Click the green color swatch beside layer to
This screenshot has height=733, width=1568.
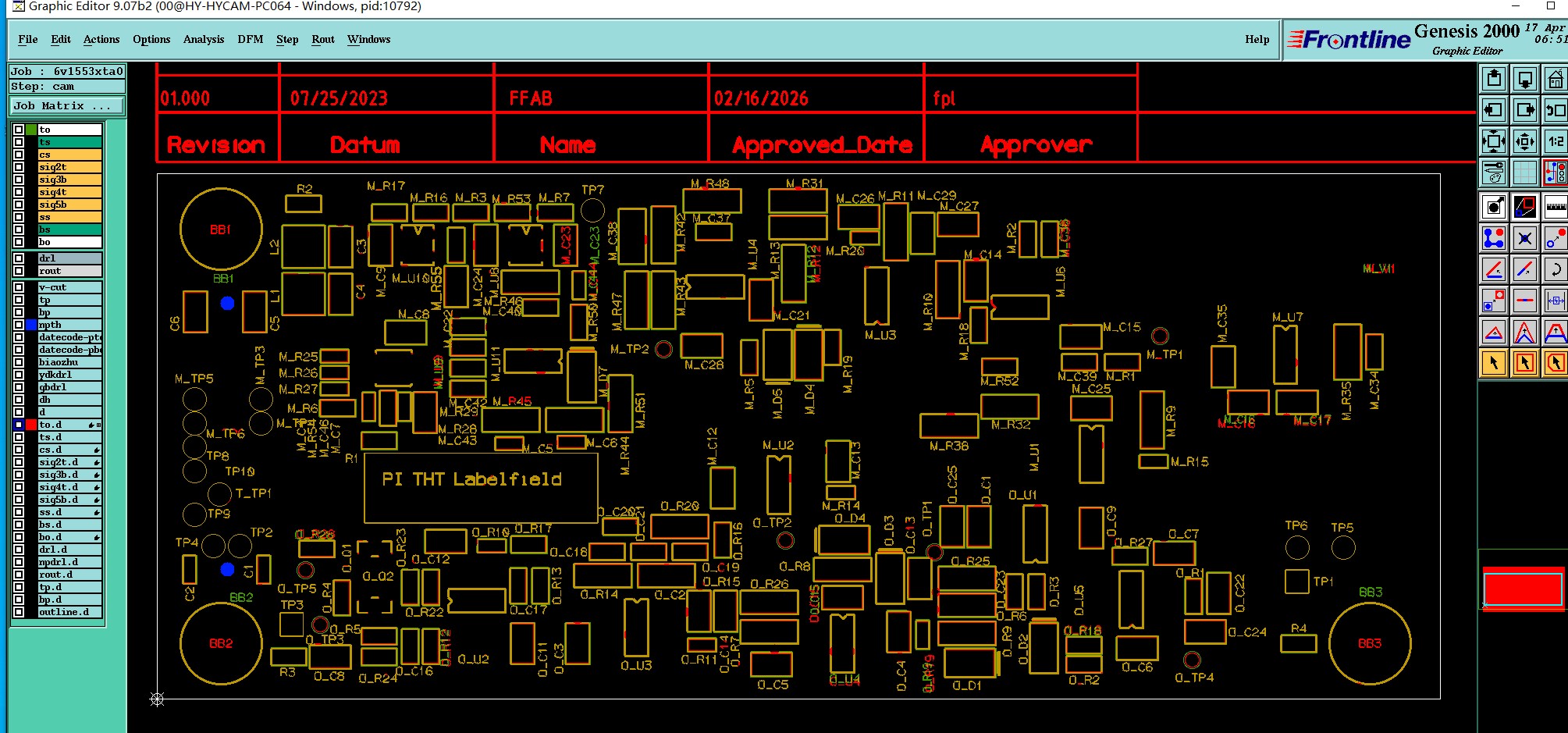(x=31, y=130)
